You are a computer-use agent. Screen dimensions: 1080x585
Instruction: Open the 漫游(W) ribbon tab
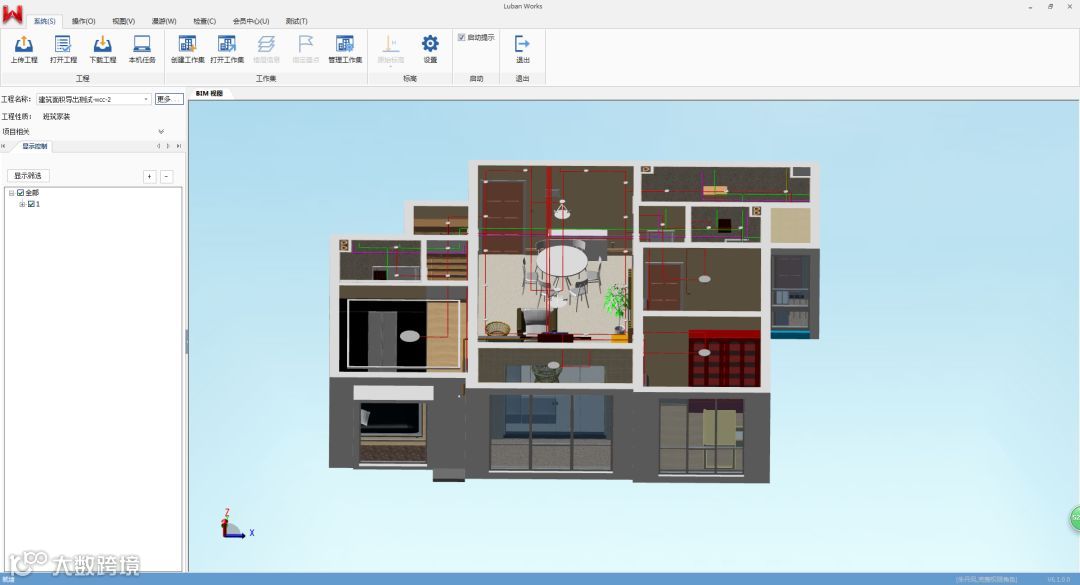tap(164, 21)
